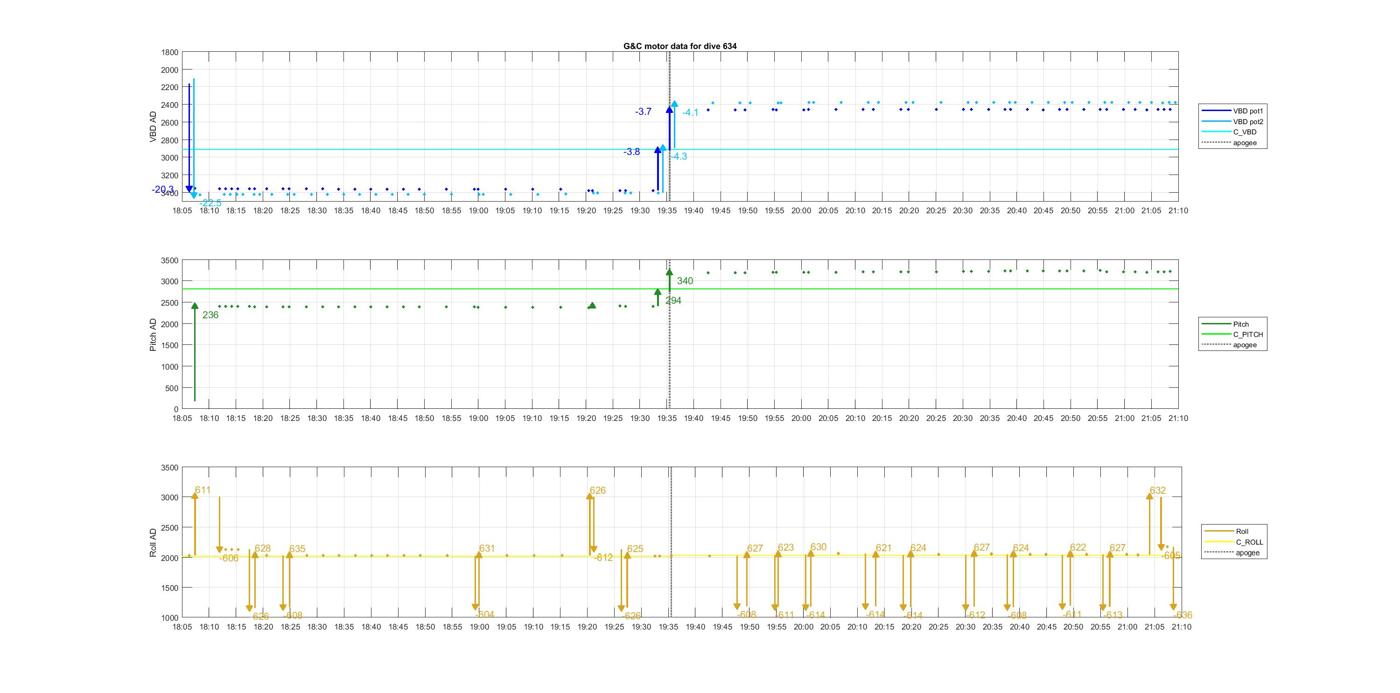Select the Roll legend entry
This screenshot has width=1400, height=693.
(1228, 531)
